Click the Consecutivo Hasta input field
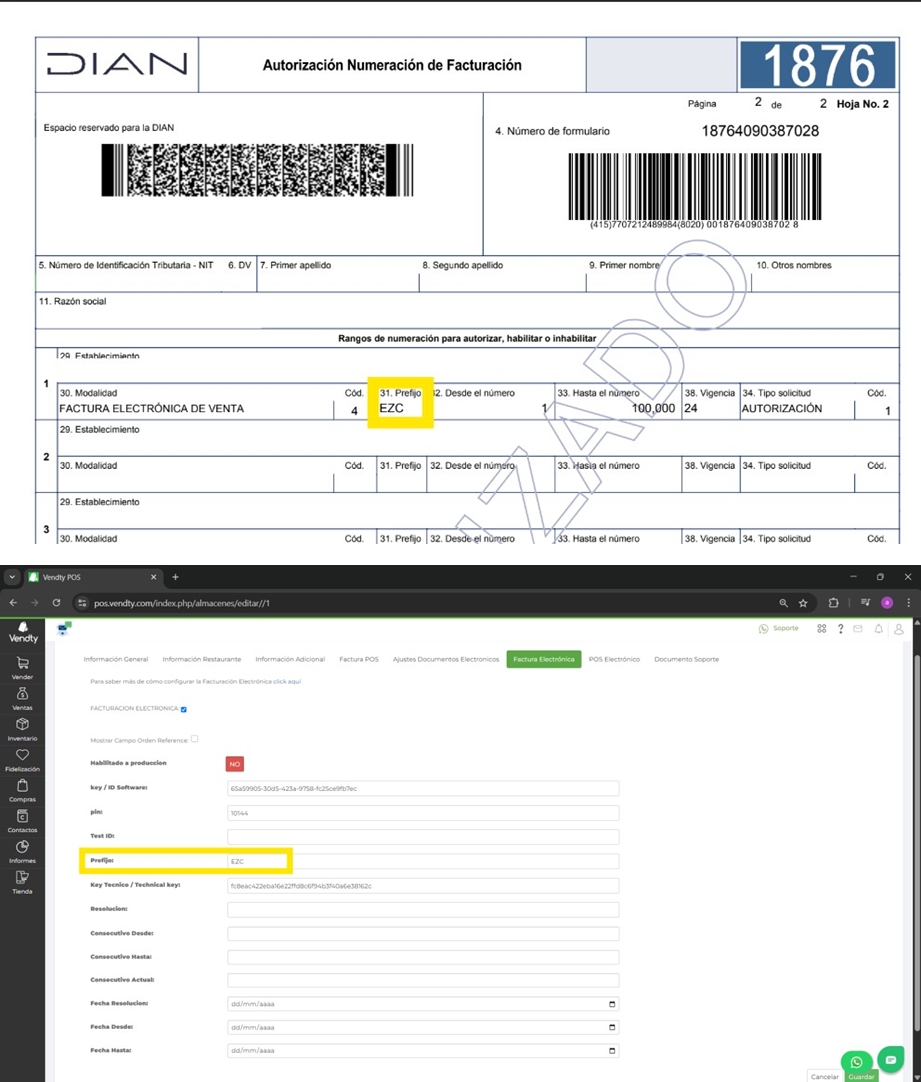 click(423, 957)
